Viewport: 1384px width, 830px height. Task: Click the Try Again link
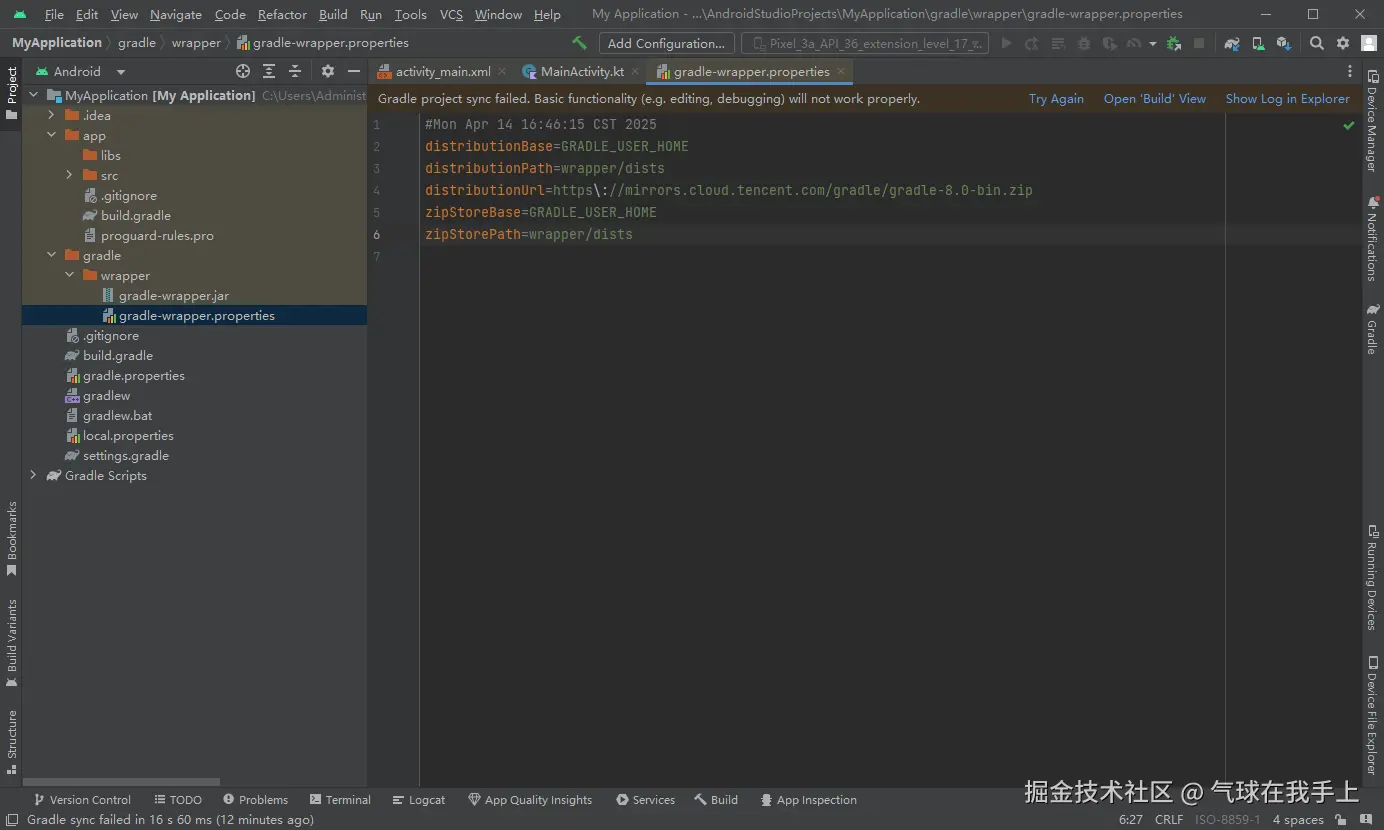[1056, 98]
